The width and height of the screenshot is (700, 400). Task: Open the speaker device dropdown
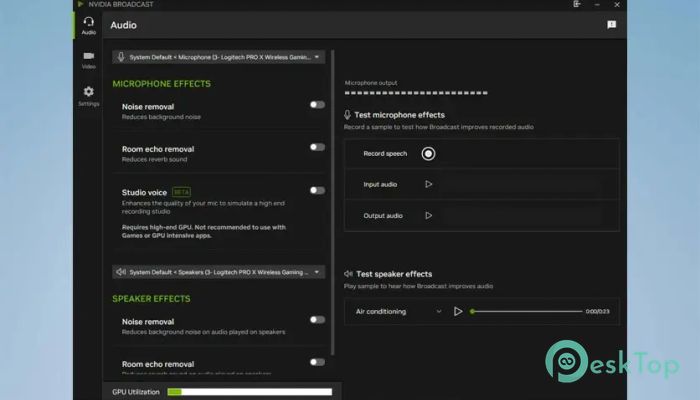218,272
